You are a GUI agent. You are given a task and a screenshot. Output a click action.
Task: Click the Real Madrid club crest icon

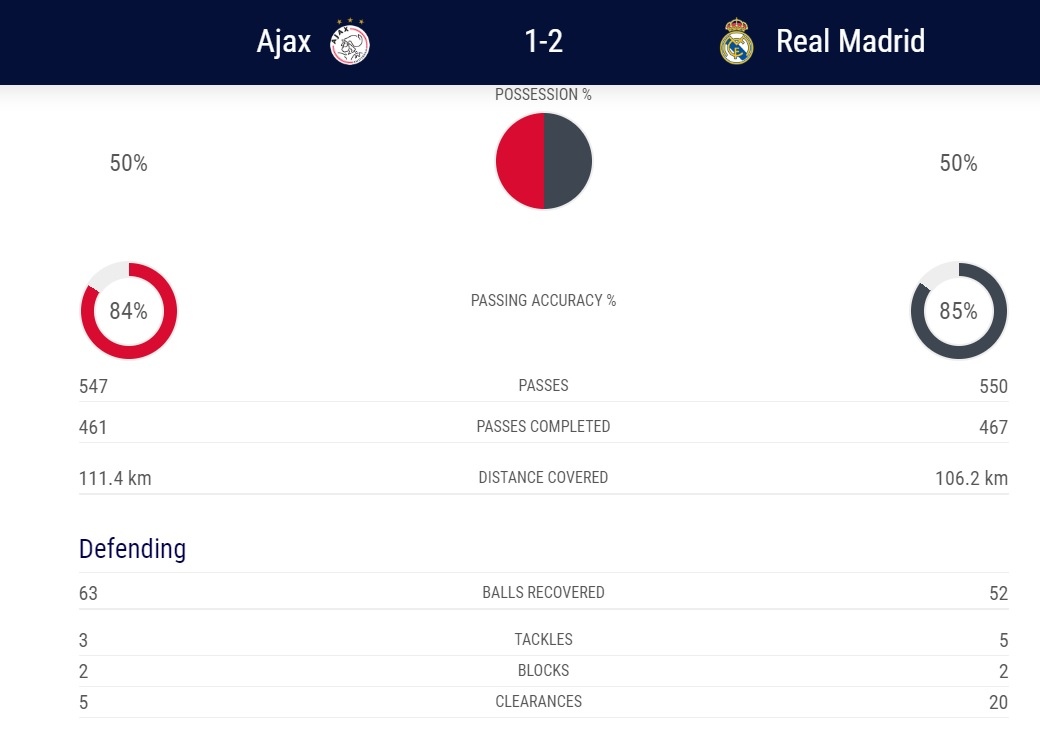pos(736,41)
